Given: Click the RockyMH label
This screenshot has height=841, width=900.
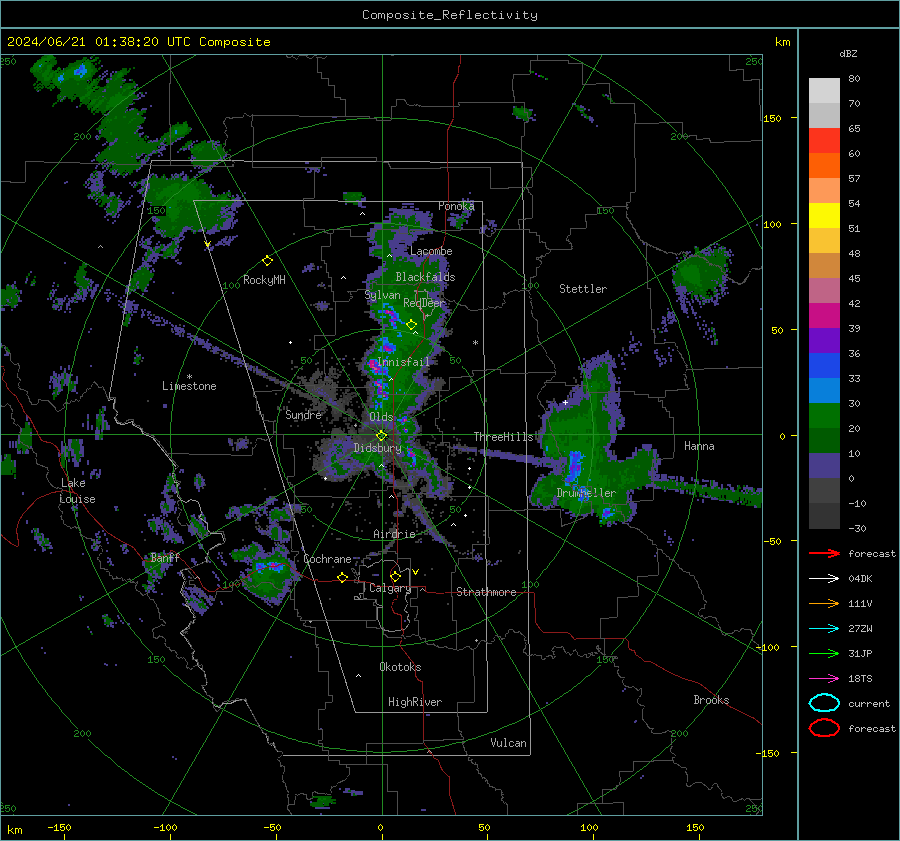Looking at the screenshot, I should (x=264, y=280).
